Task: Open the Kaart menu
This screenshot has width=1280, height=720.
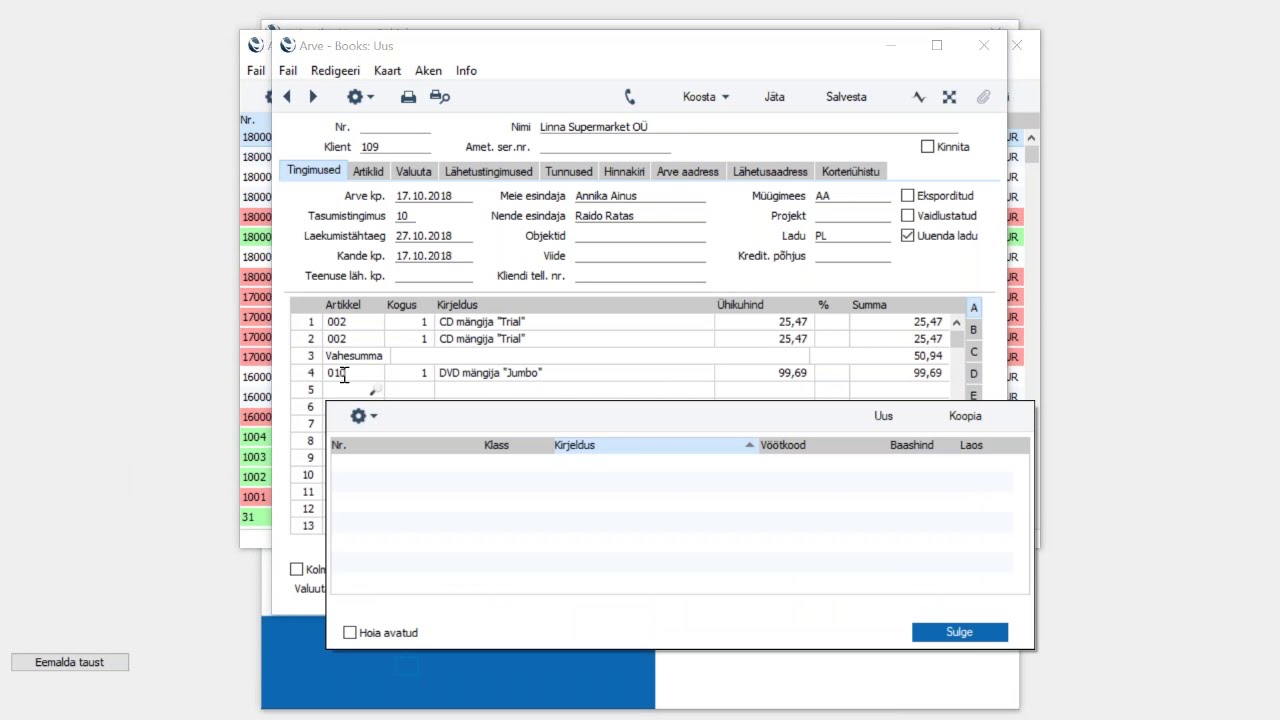Action: (x=387, y=71)
